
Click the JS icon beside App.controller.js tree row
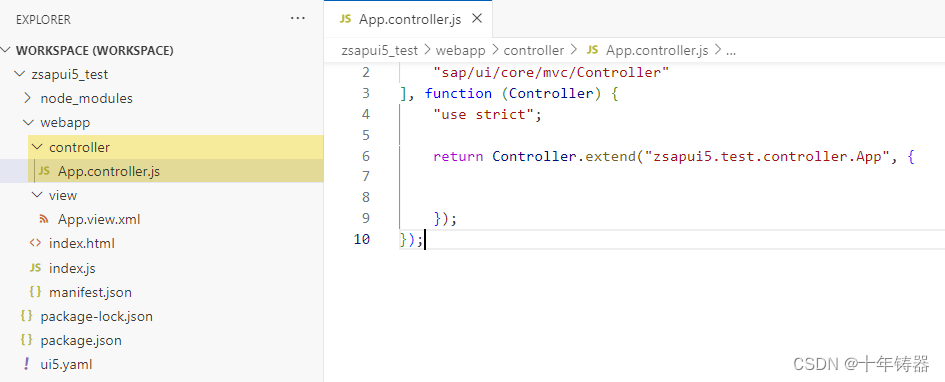point(44,171)
